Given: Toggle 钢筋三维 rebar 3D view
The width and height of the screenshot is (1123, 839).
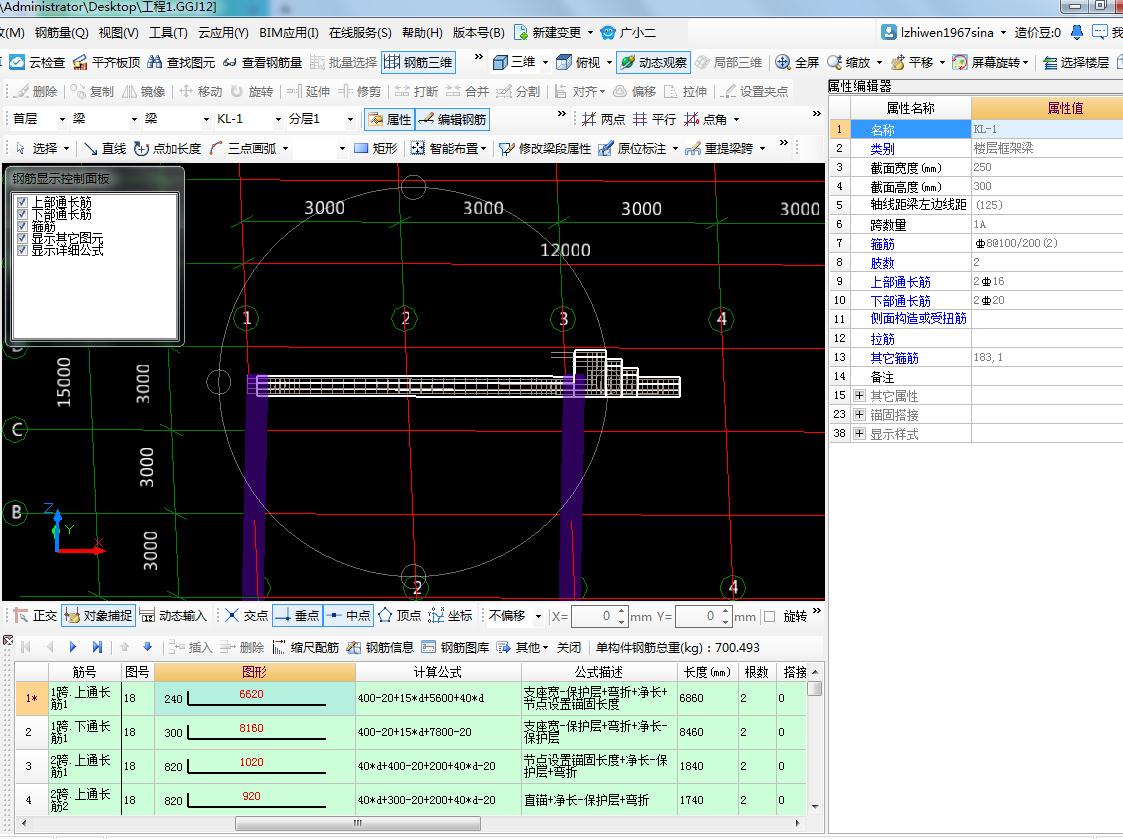Looking at the screenshot, I should tap(418, 62).
